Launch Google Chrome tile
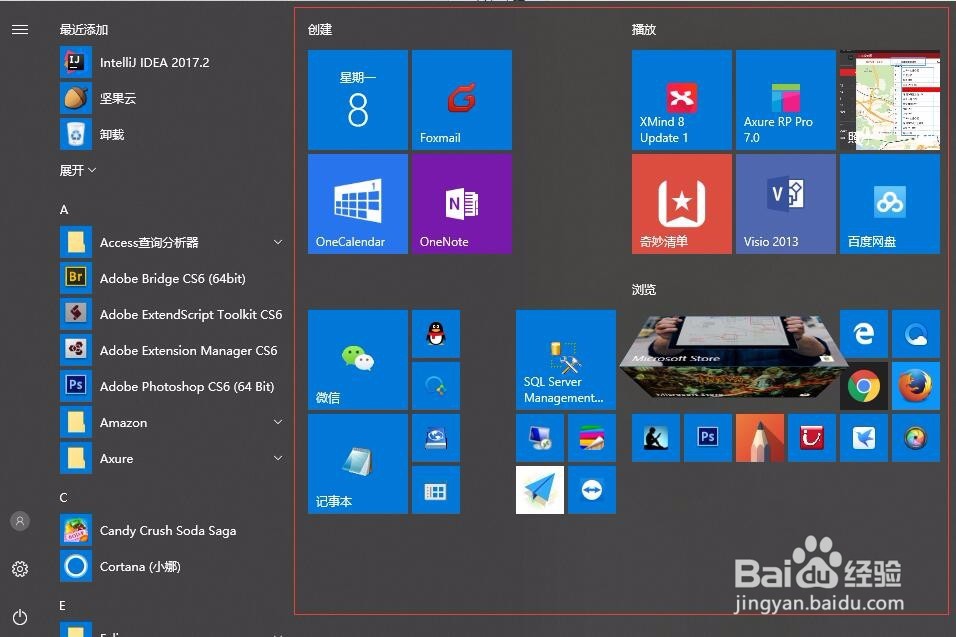The image size is (956, 637). coord(863,386)
